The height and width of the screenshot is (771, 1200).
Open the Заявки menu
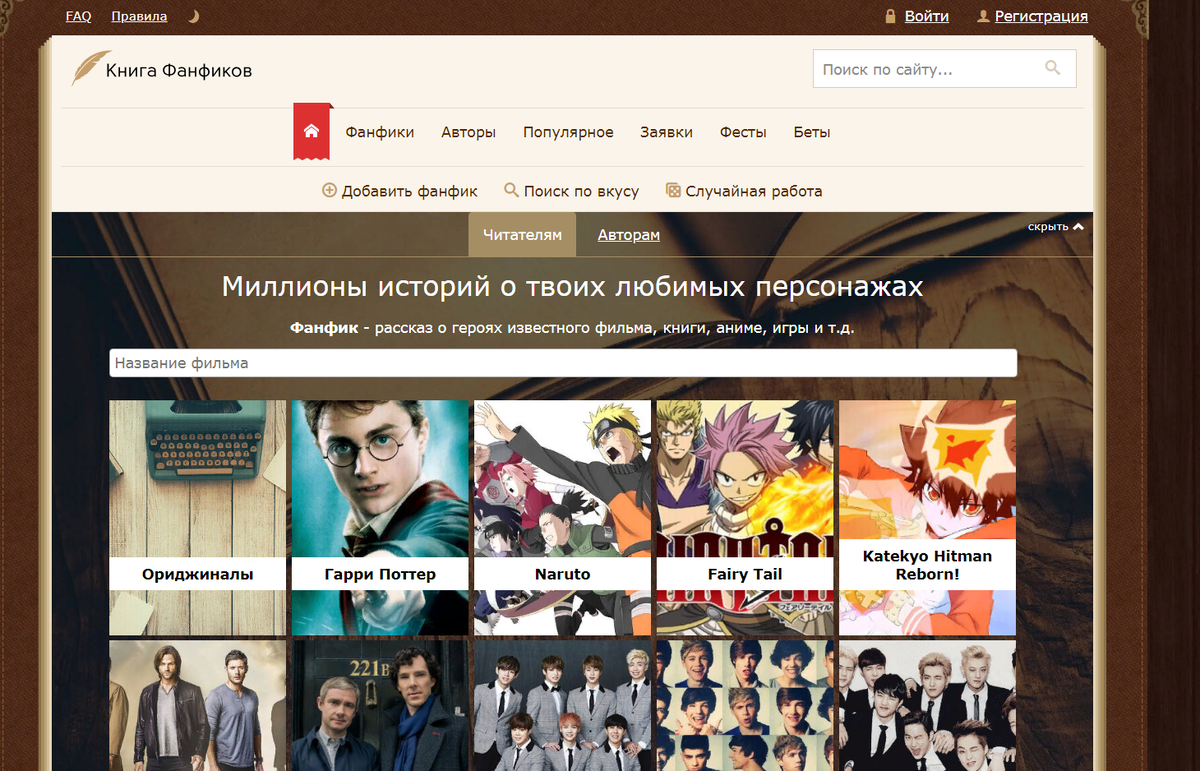click(666, 132)
